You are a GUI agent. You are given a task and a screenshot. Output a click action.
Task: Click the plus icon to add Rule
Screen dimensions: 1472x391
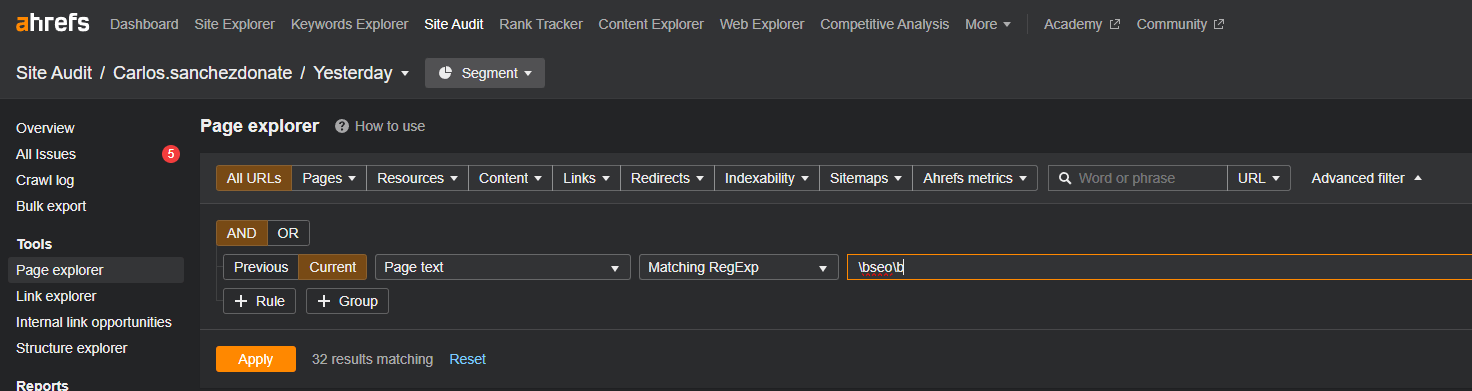[x=241, y=301]
